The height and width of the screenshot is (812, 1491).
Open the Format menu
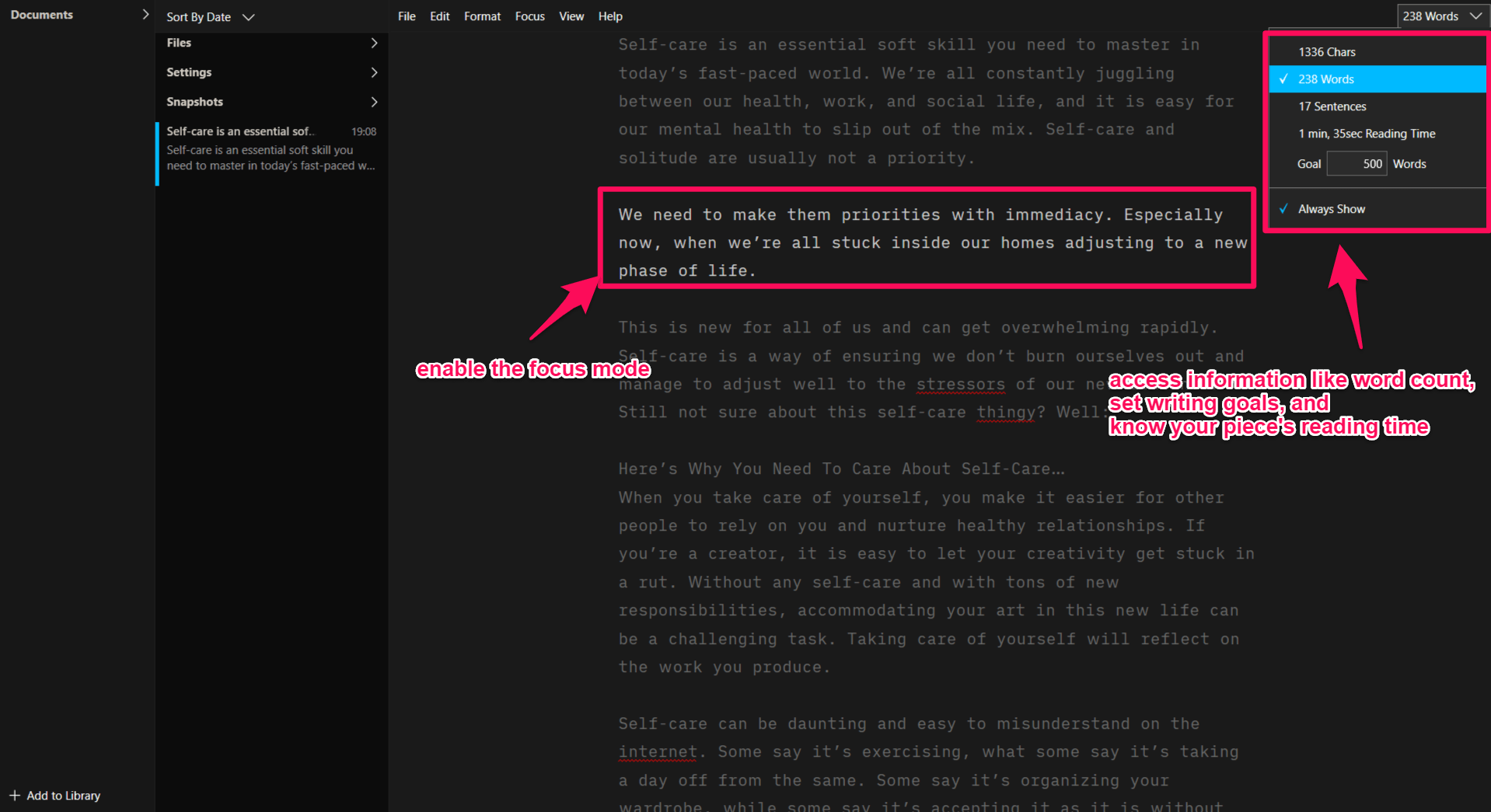(482, 16)
